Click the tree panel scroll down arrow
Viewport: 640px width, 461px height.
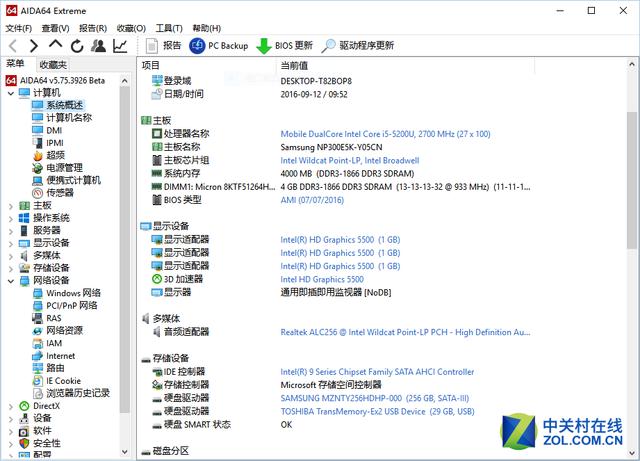click(125, 452)
